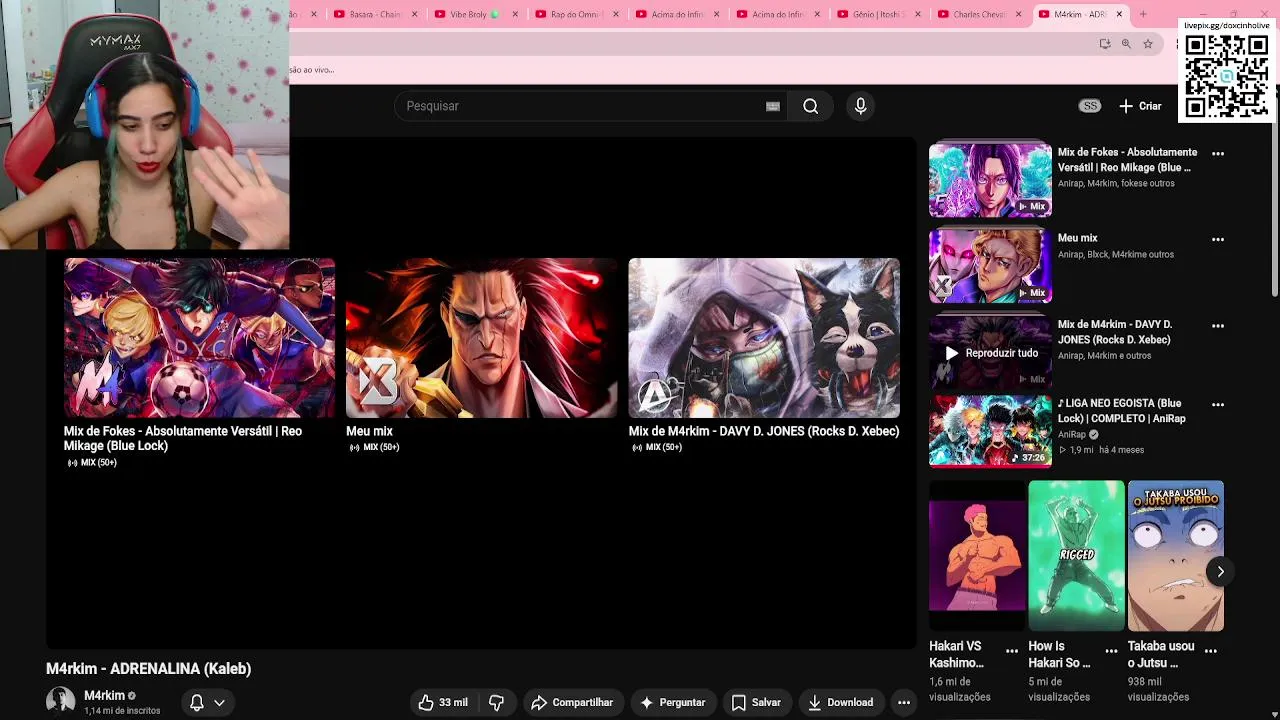Click Reproduzir tudo on Mix de M4rkim
This screenshot has width=1280, height=720.
coord(991,353)
